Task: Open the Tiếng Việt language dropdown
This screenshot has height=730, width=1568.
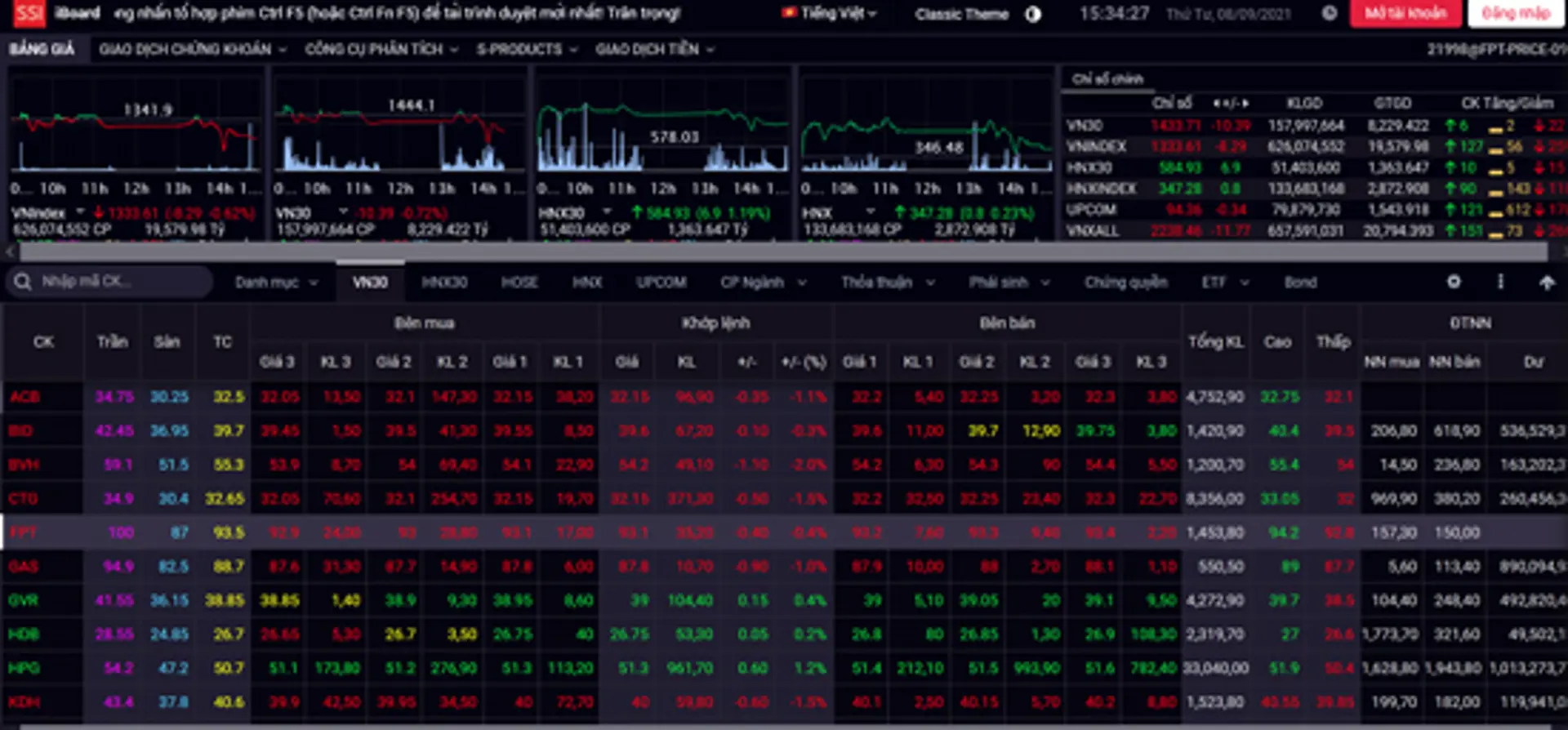Action: [x=829, y=13]
